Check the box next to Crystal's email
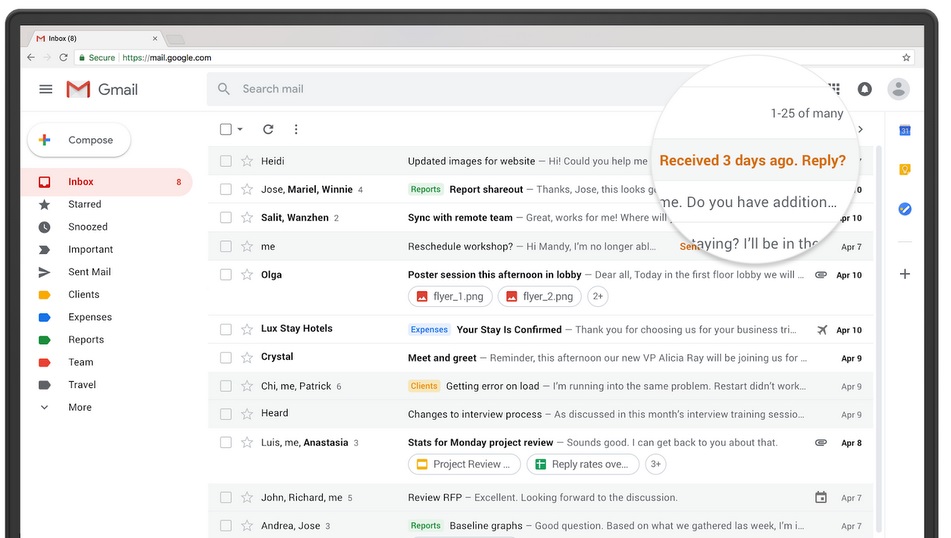Image resolution: width=951 pixels, height=538 pixels. [226, 357]
